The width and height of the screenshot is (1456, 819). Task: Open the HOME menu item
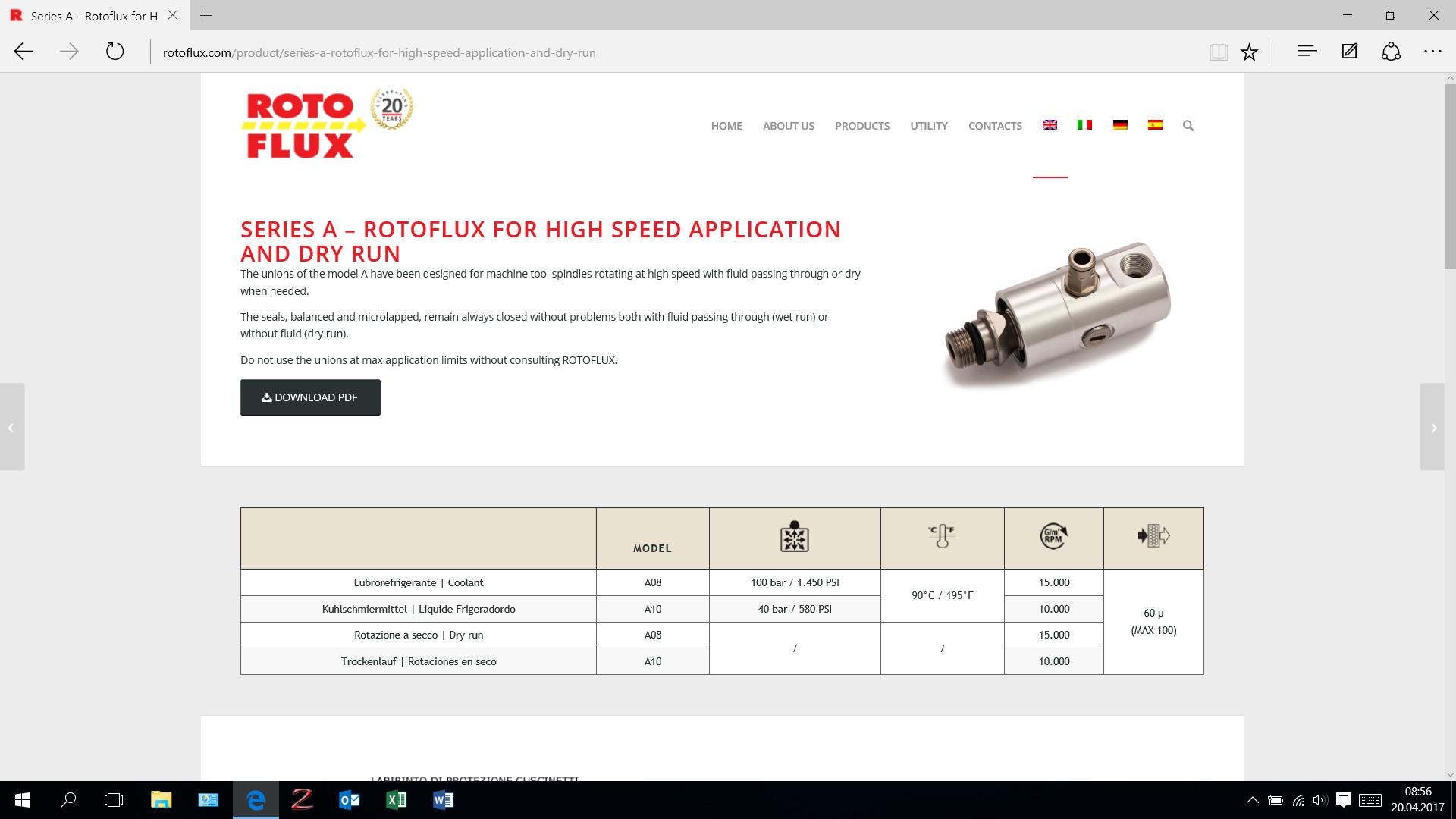(x=726, y=126)
